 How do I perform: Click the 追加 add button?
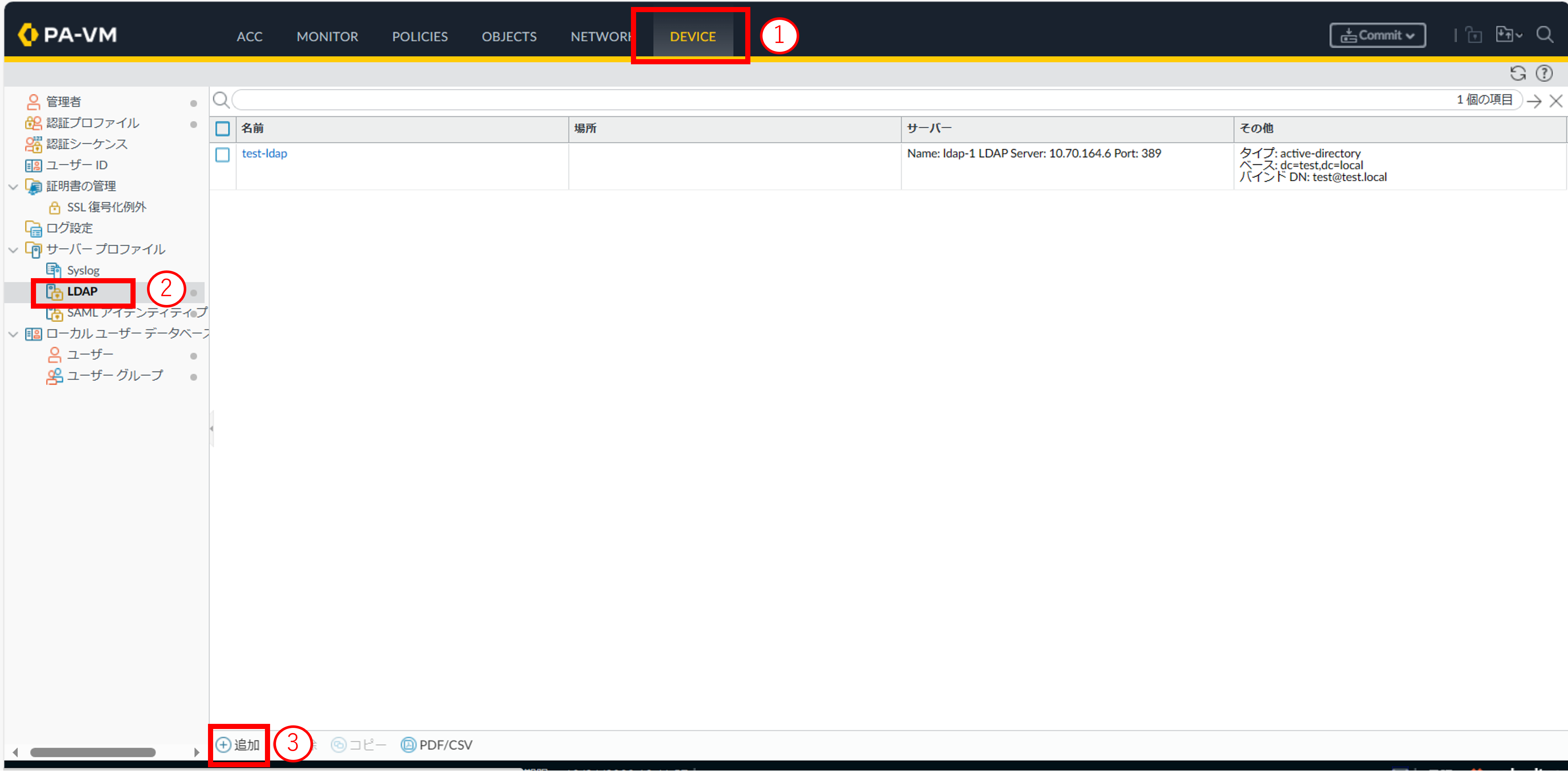238,744
